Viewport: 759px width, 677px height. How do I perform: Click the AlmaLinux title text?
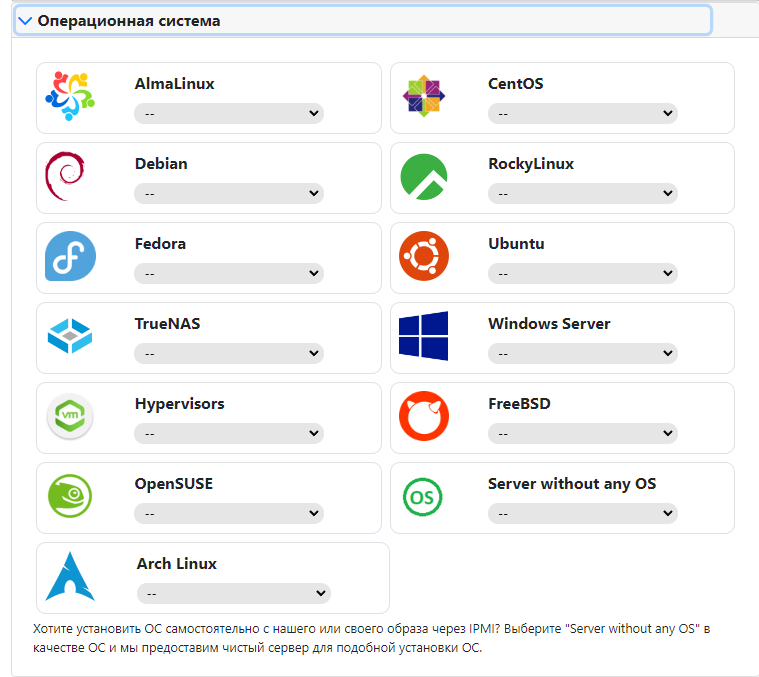click(x=174, y=84)
